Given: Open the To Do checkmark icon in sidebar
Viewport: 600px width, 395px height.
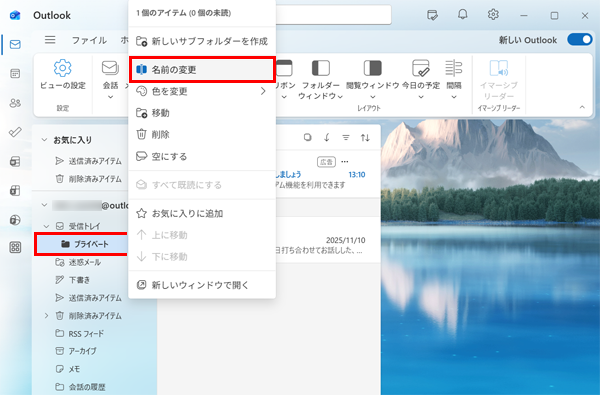Looking at the screenshot, I should (15, 132).
